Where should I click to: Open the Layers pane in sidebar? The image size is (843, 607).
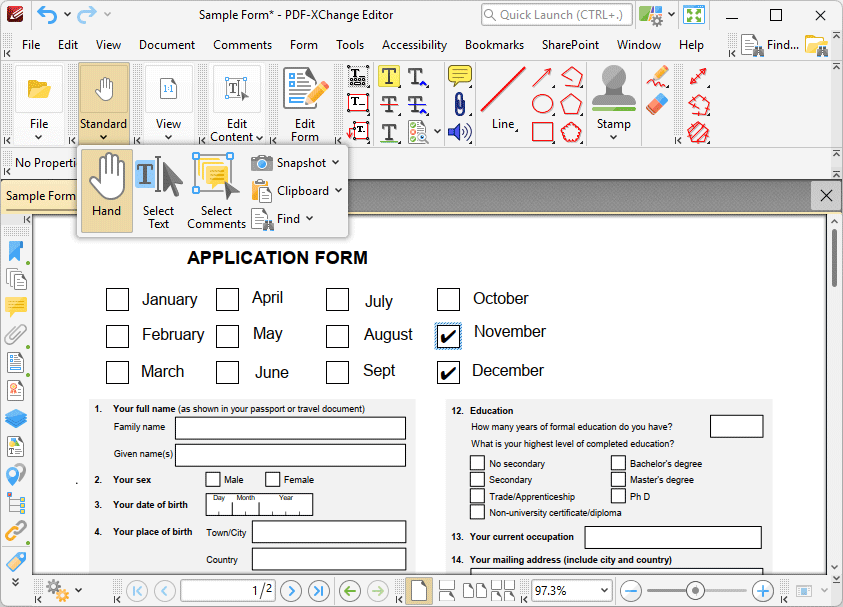(x=16, y=418)
